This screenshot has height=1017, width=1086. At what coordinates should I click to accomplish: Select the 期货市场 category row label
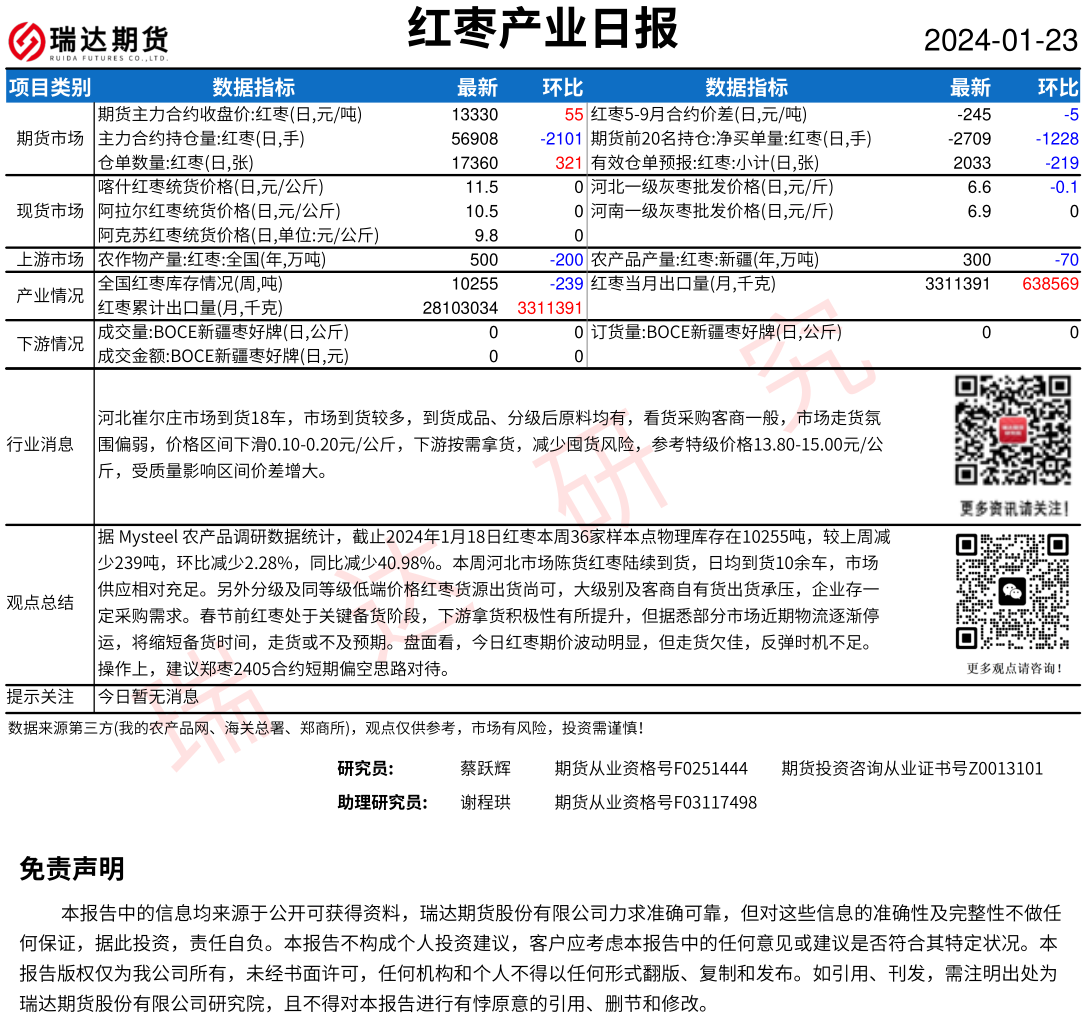pyautogui.click(x=50, y=138)
